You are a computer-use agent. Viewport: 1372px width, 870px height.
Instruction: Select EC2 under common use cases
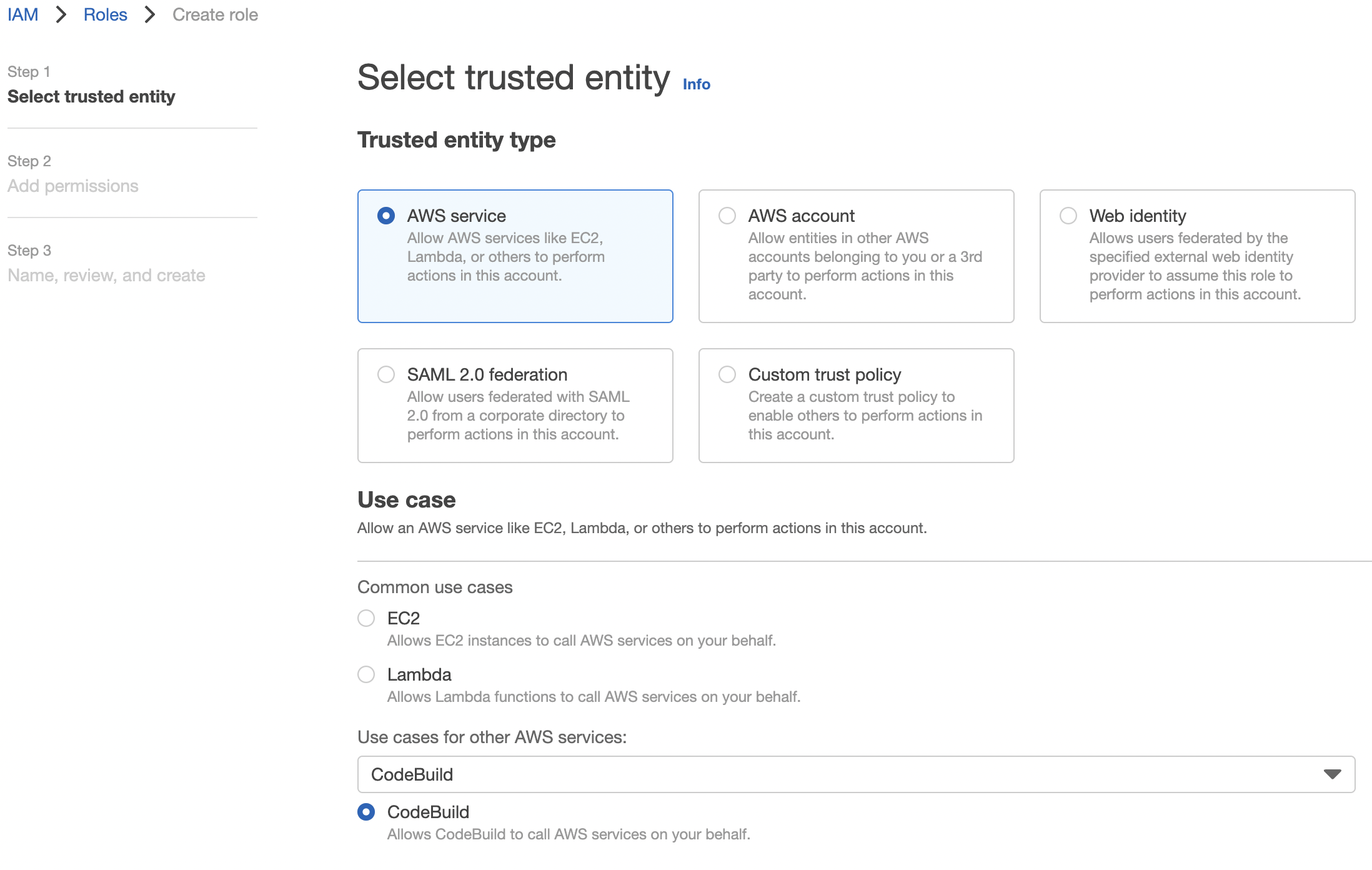point(367,618)
